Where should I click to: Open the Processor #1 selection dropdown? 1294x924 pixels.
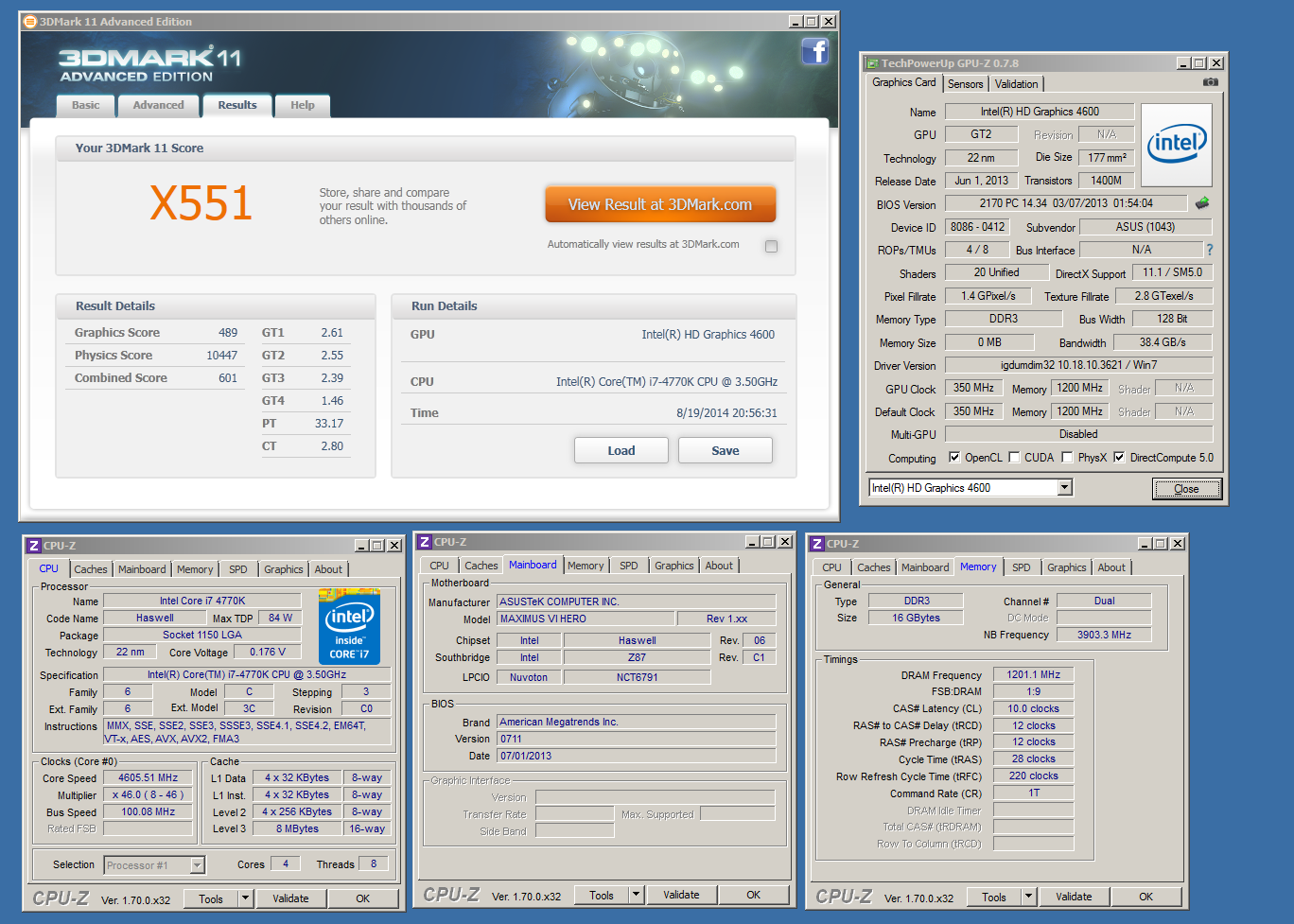[198, 865]
